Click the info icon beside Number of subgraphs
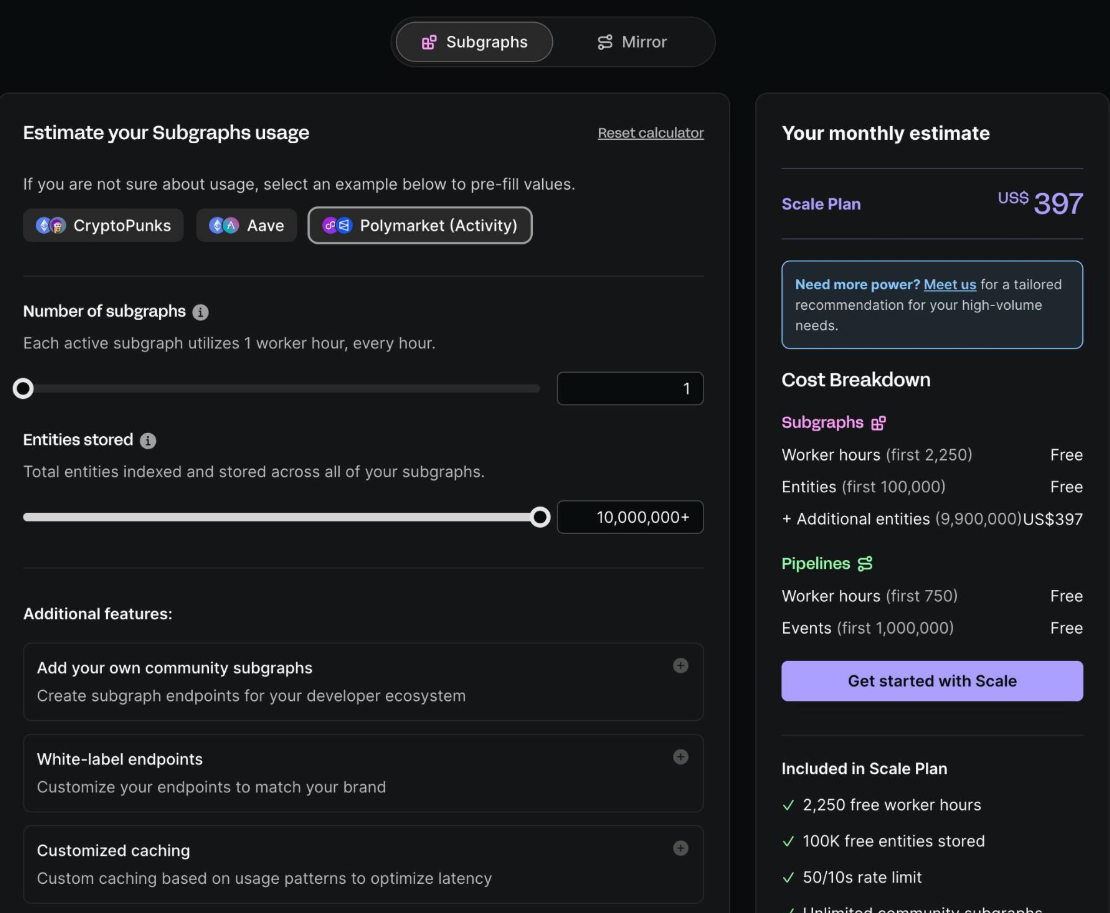Viewport: 1110px width, 913px height. (200, 312)
